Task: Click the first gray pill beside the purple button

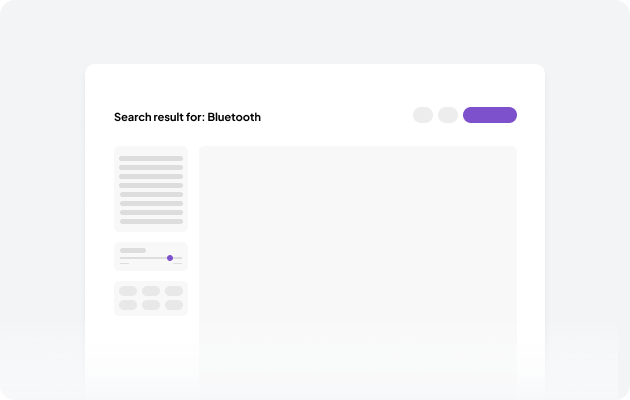Action: coord(423,115)
